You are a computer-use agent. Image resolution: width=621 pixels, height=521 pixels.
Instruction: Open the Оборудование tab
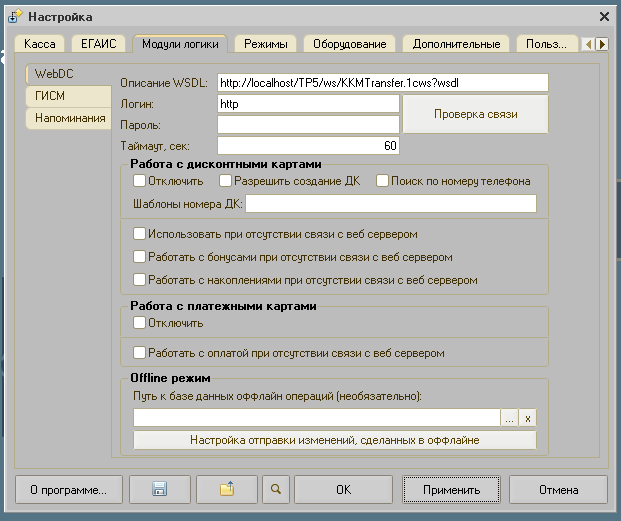pyautogui.click(x=349, y=44)
